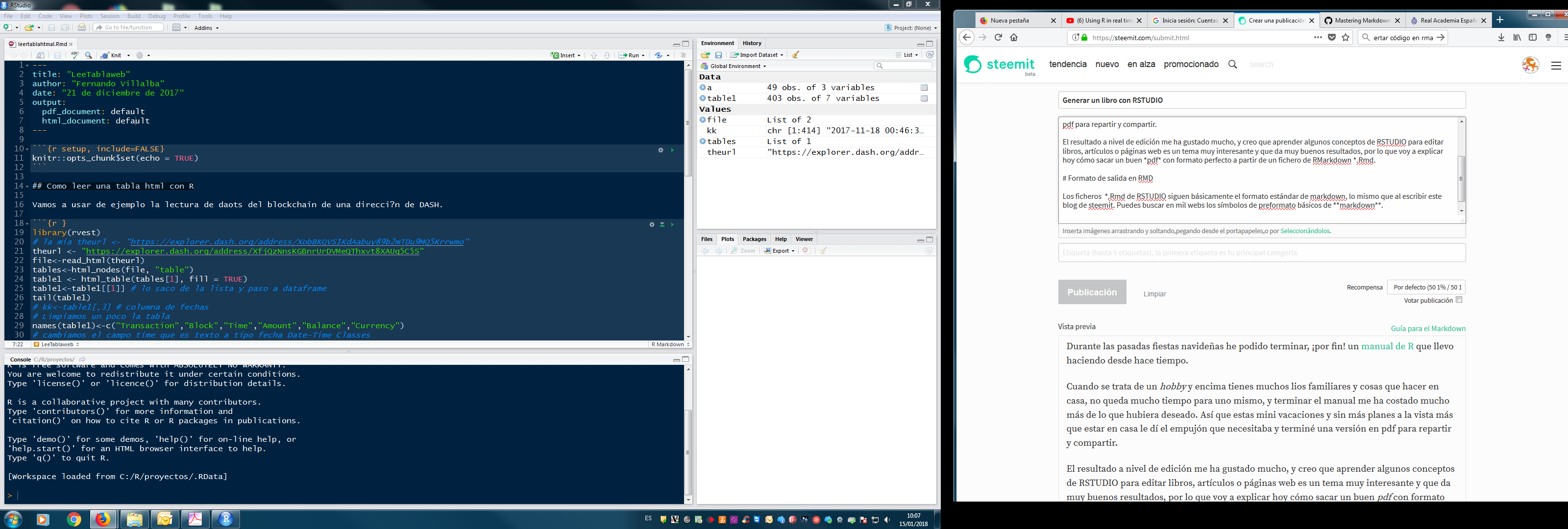Switch to the History tab
Image resolution: width=1568 pixels, height=529 pixels.
click(752, 43)
